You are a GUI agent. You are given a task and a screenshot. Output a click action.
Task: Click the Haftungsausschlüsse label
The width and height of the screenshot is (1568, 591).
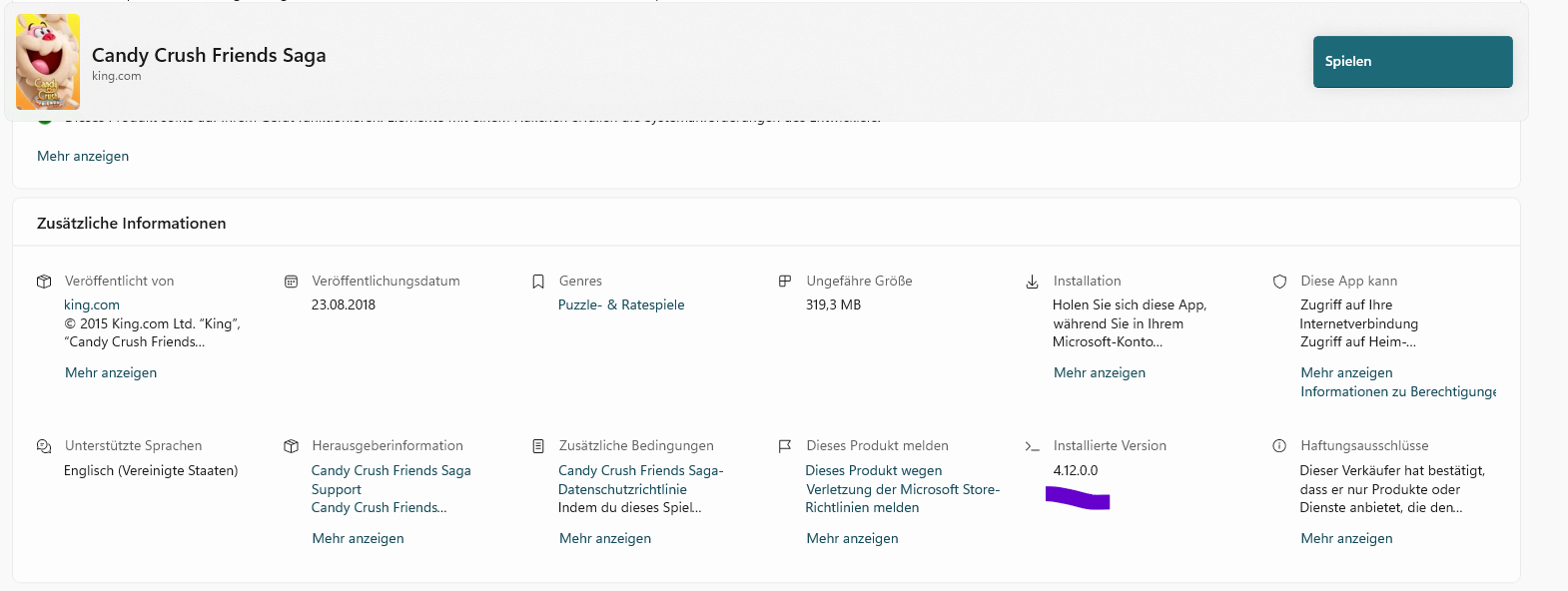click(1364, 446)
